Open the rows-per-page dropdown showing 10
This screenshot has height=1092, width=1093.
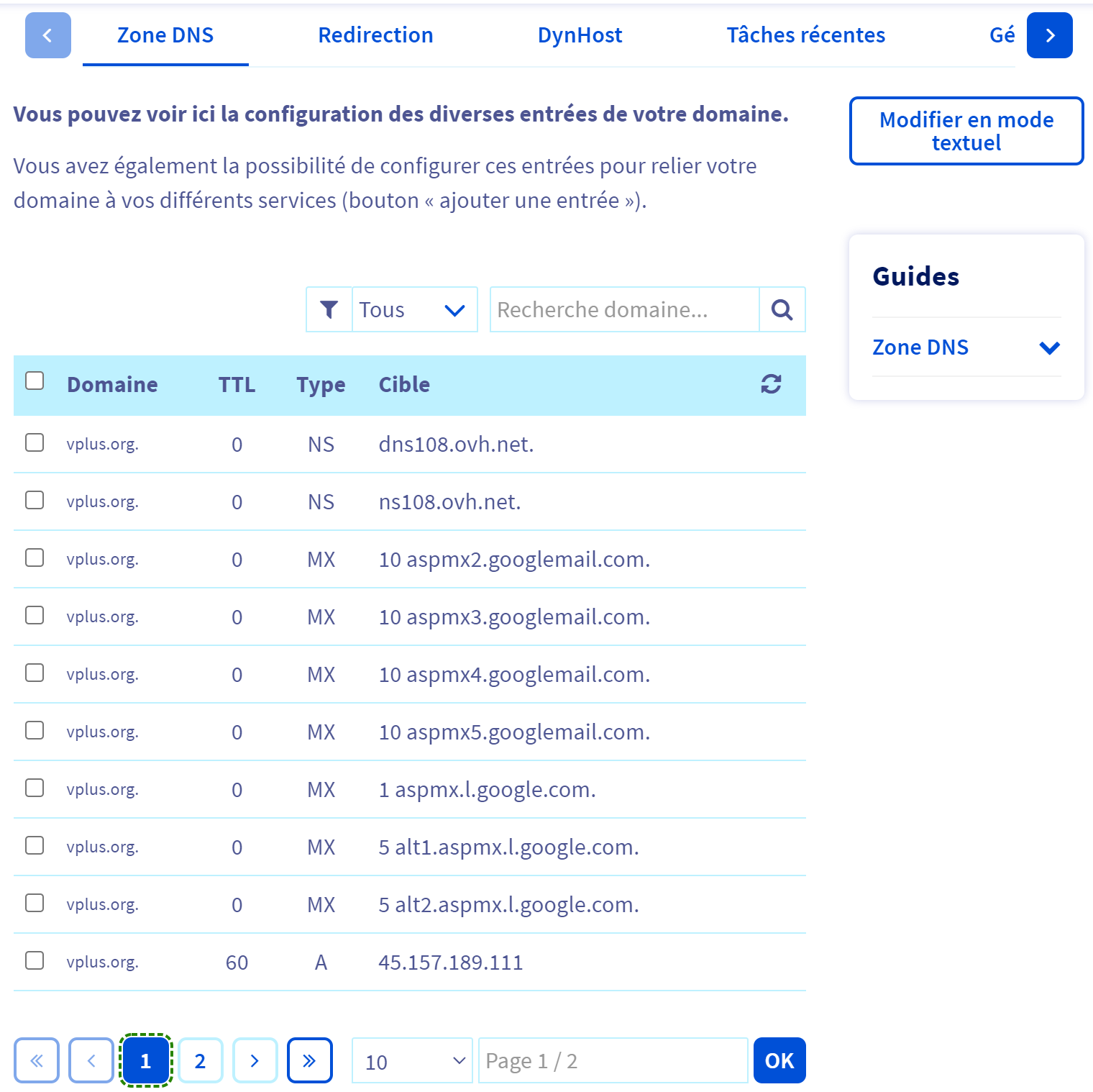(x=411, y=1060)
